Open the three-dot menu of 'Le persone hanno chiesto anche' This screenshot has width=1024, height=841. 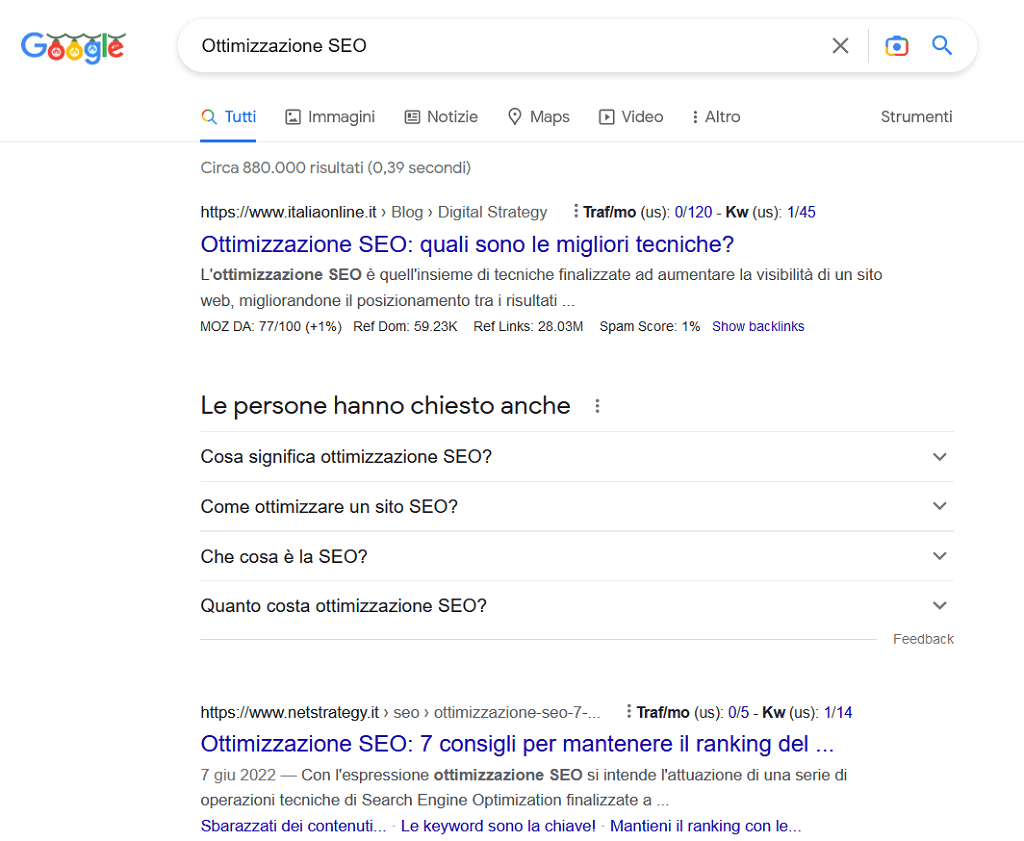(597, 405)
